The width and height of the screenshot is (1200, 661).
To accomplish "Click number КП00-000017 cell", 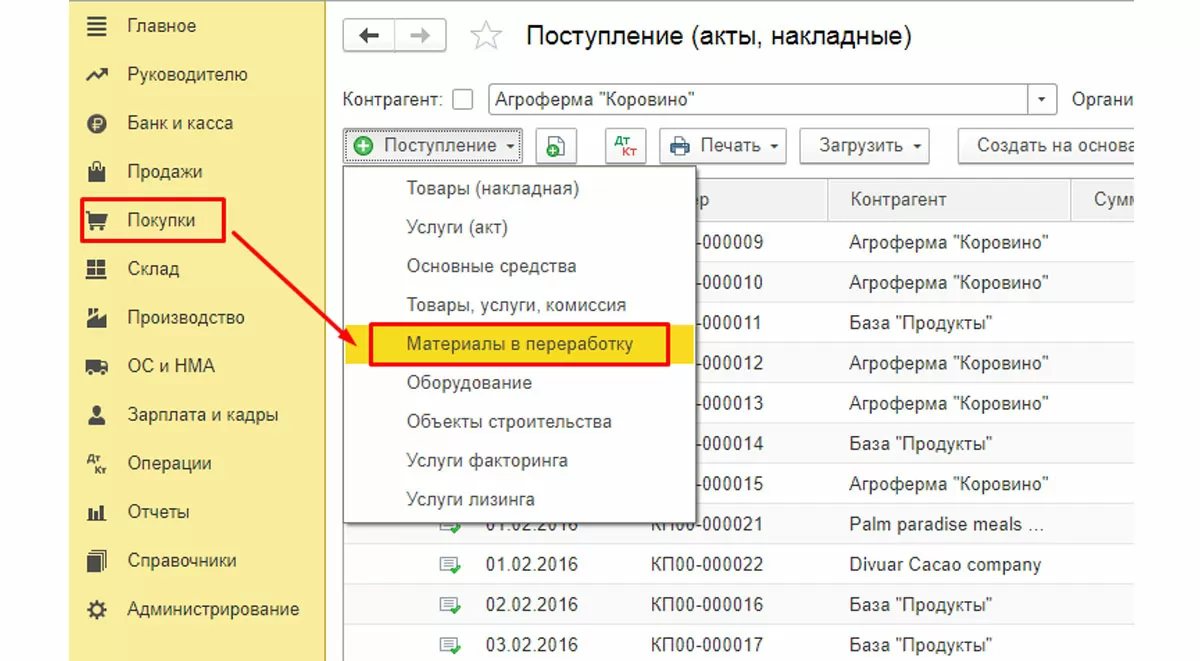I will click(707, 645).
